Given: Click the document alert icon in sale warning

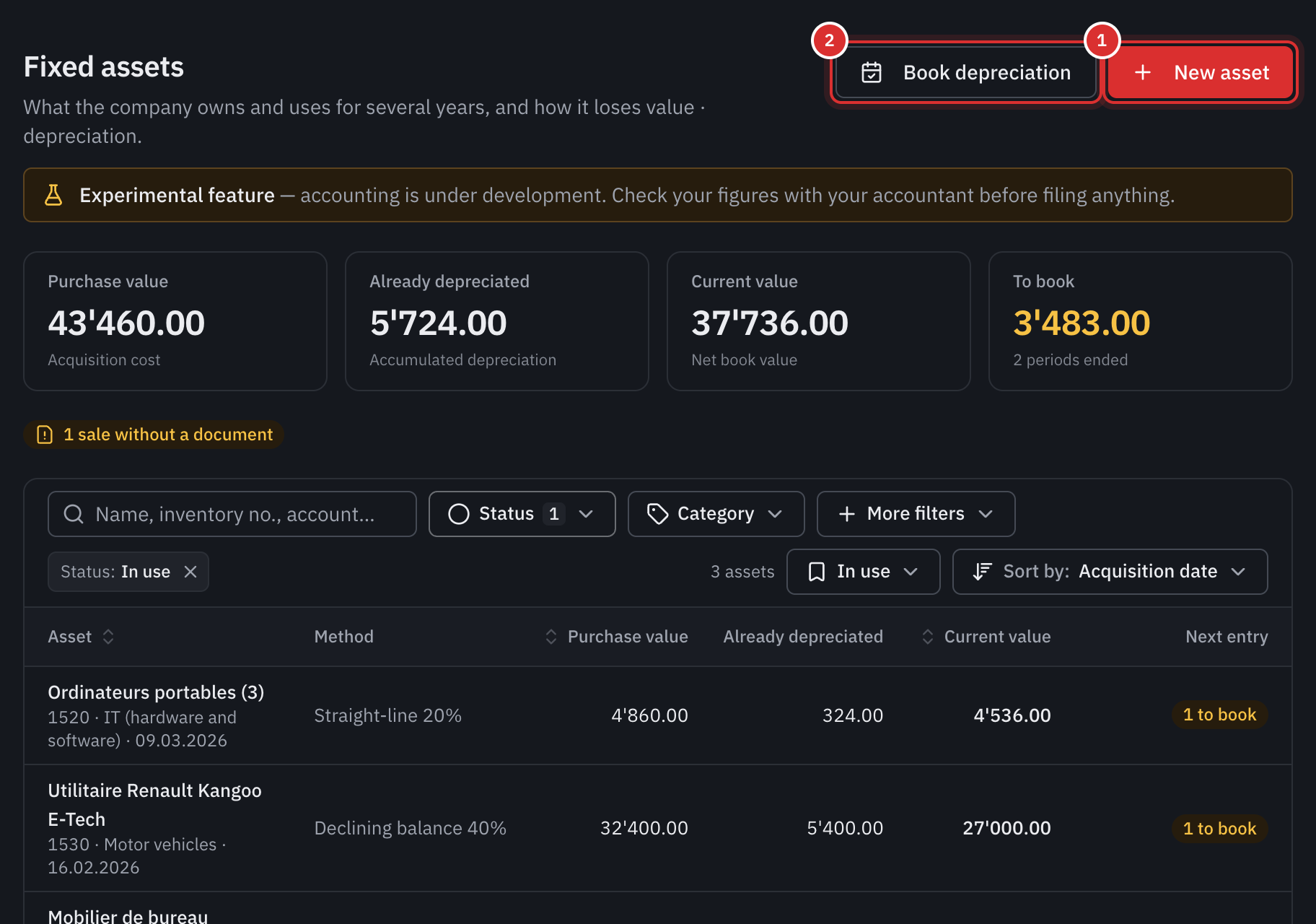Looking at the screenshot, I should point(45,435).
